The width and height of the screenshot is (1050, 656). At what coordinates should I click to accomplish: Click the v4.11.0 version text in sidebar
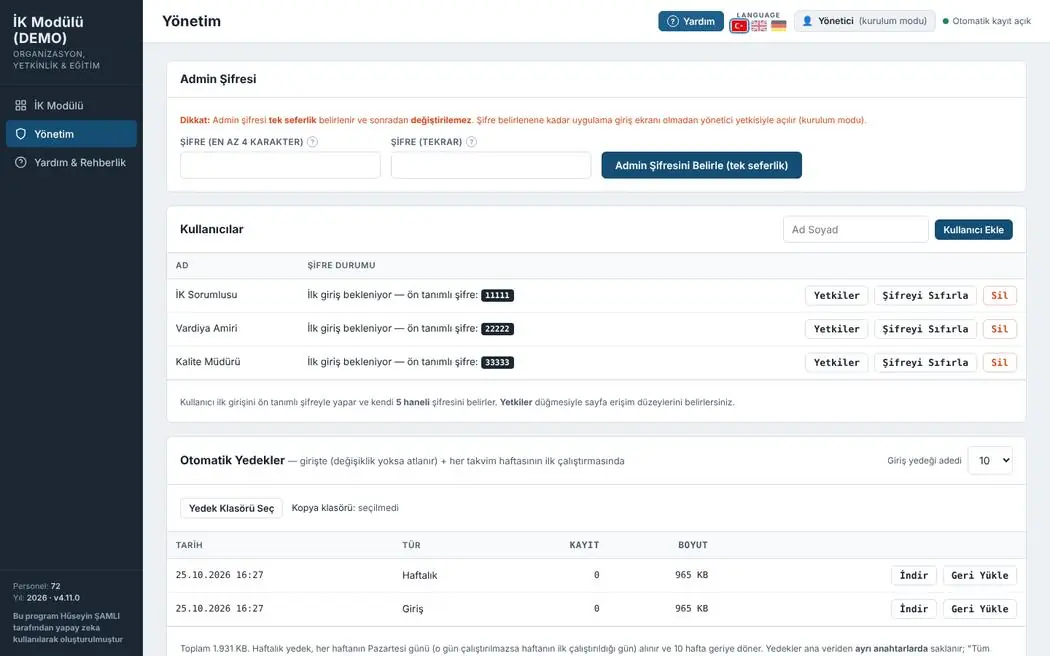click(66, 598)
